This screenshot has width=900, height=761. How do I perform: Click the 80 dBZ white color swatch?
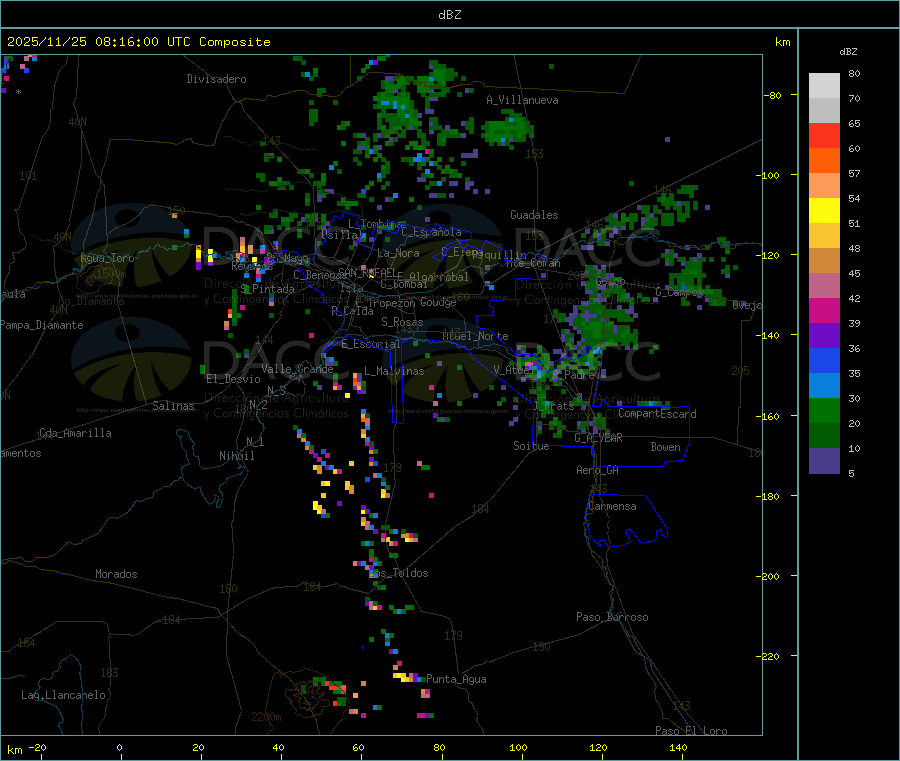point(824,86)
